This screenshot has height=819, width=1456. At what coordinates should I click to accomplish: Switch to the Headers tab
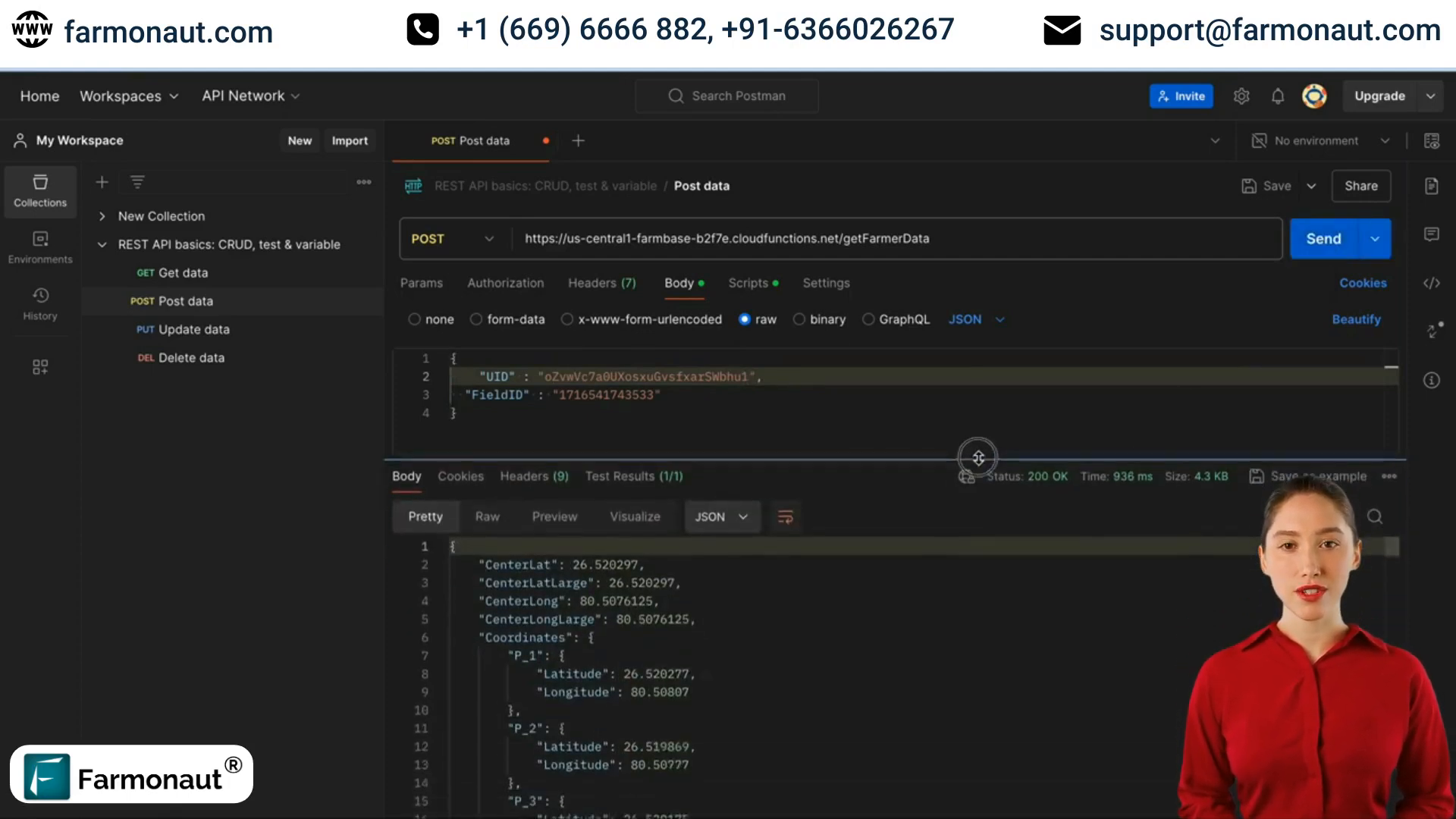[x=601, y=283]
